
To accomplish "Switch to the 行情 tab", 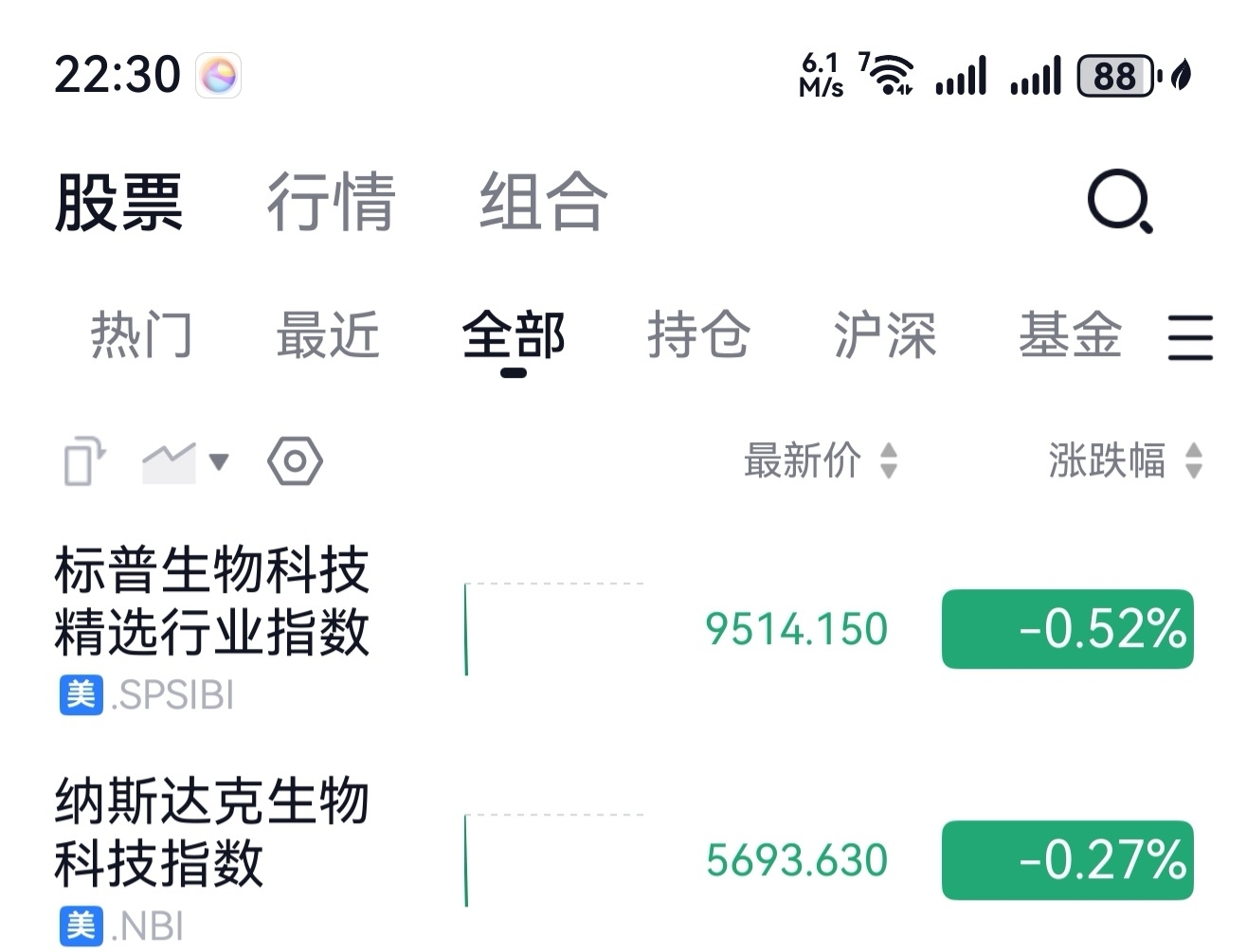I will tap(330, 202).
